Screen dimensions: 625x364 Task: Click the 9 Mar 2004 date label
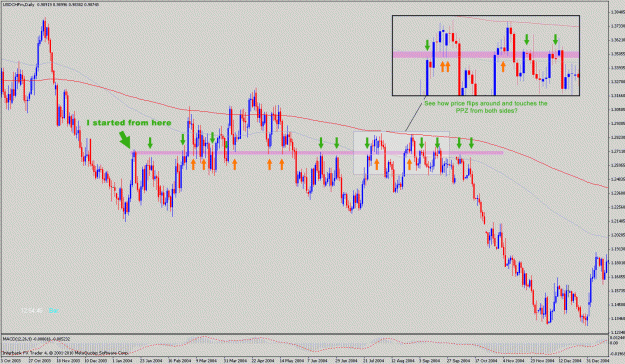click(x=206, y=360)
